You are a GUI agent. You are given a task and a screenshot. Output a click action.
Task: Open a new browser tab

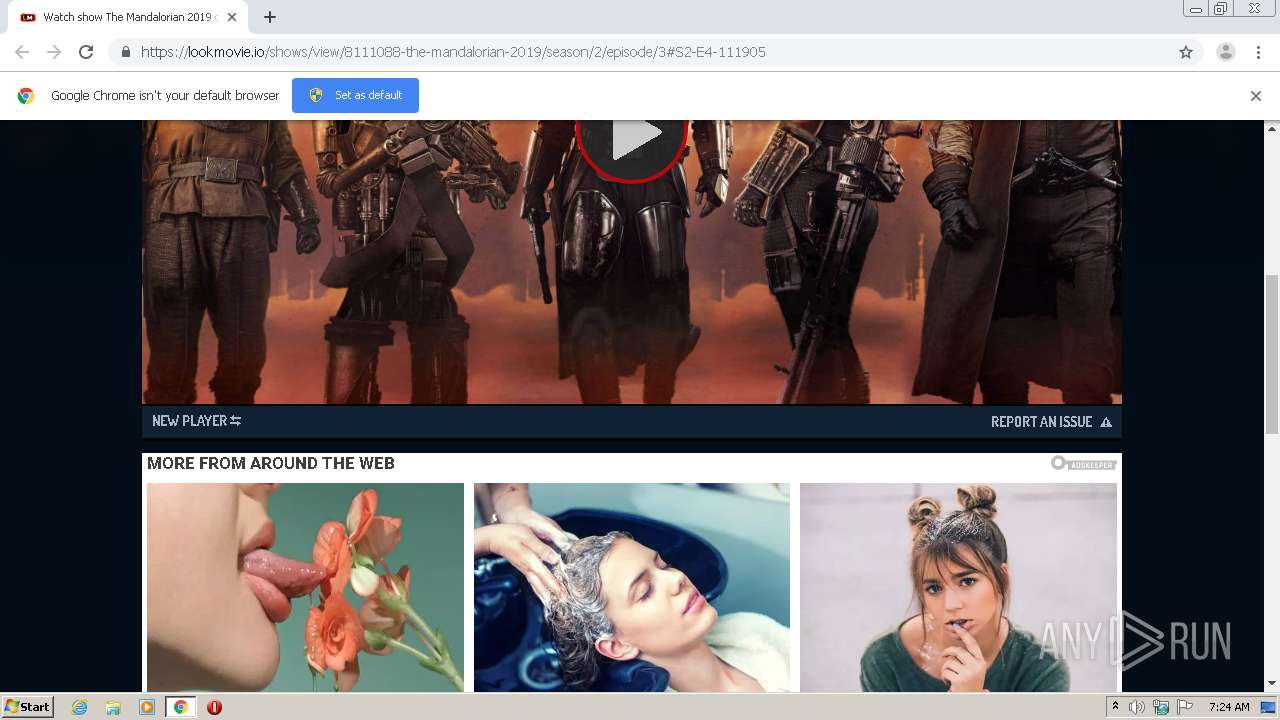point(270,17)
